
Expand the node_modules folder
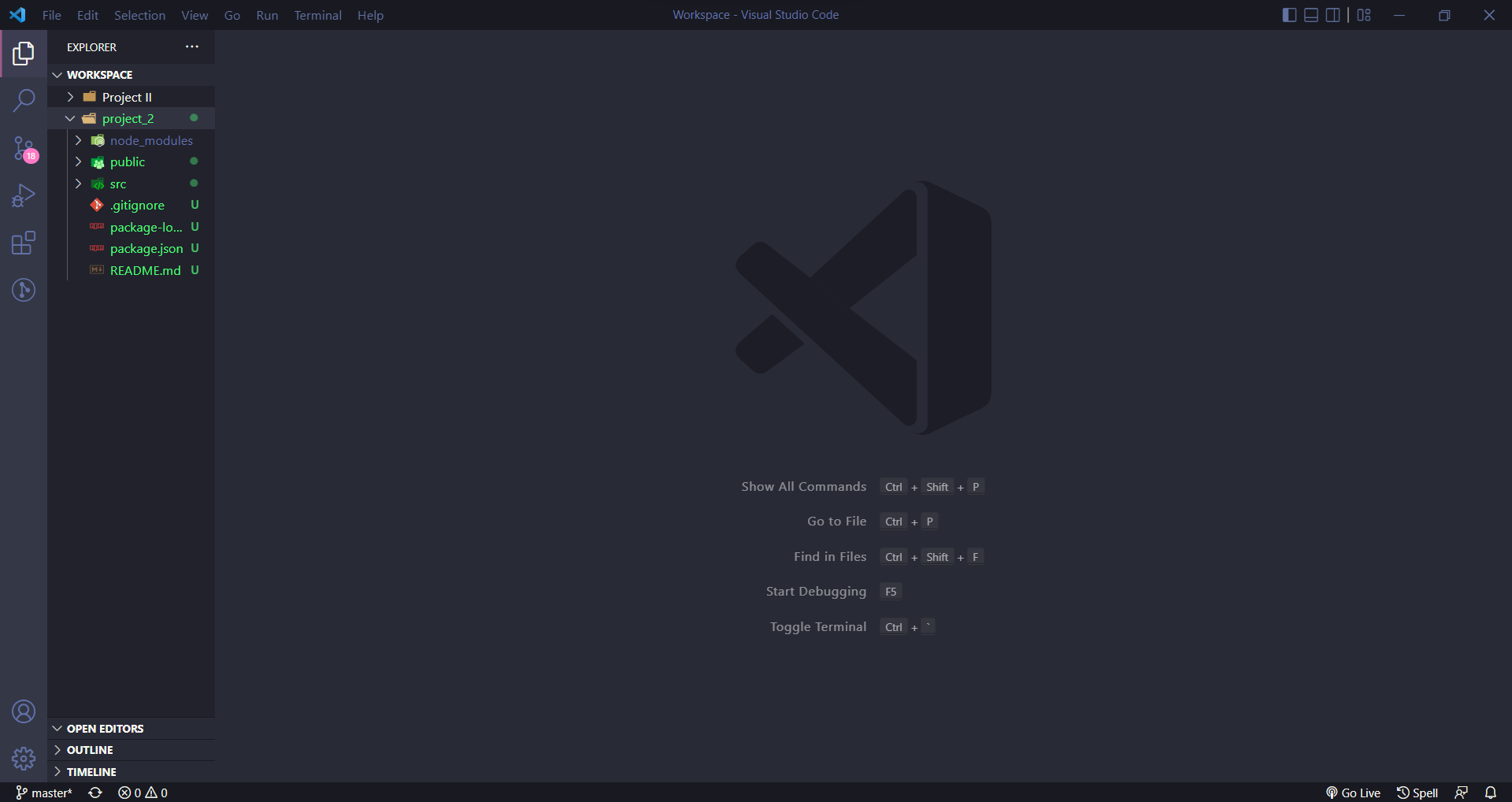pyautogui.click(x=131, y=140)
